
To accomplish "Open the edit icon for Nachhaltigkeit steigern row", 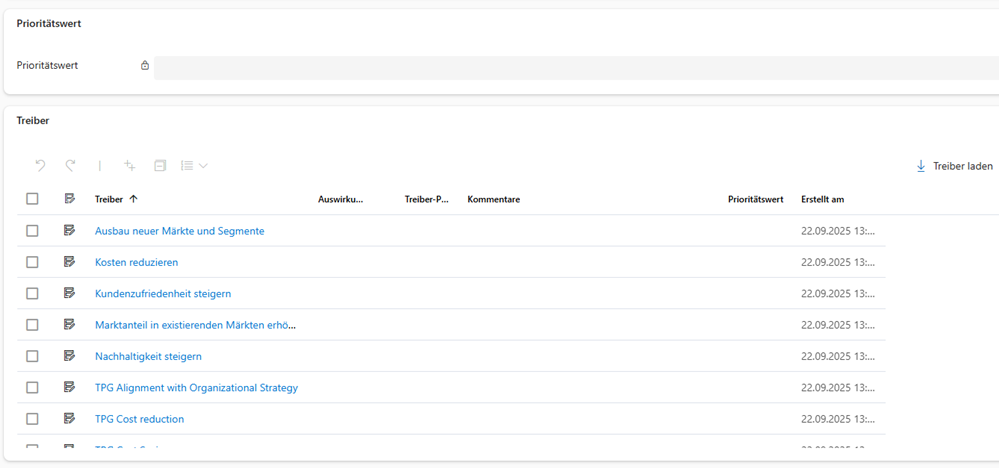I will 69,356.
